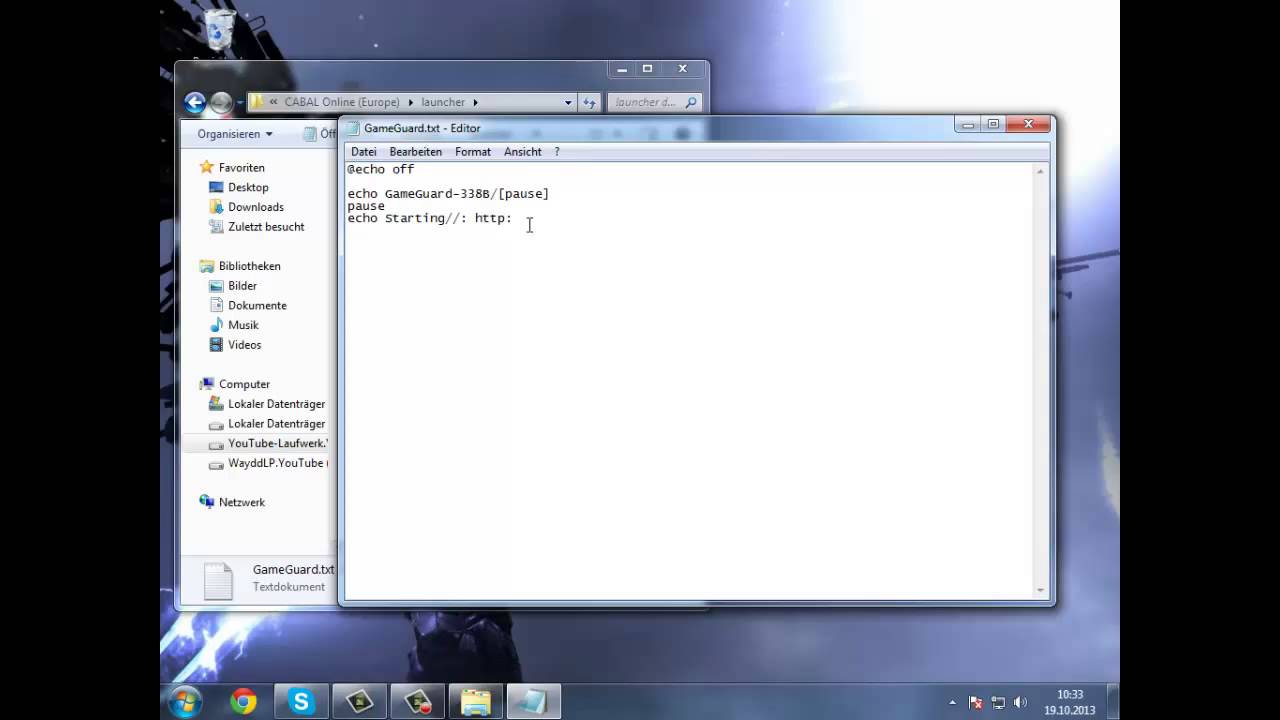
Task: Open the Organisieren dropdown
Action: tap(235, 134)
